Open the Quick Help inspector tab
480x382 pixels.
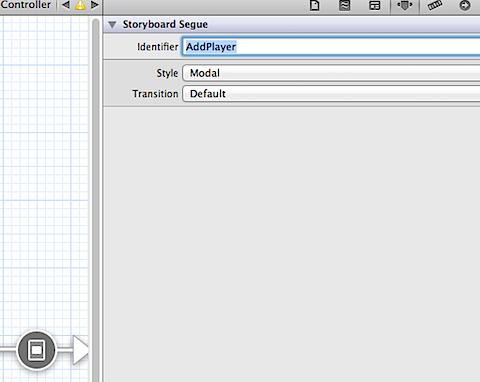click(344, 5)
